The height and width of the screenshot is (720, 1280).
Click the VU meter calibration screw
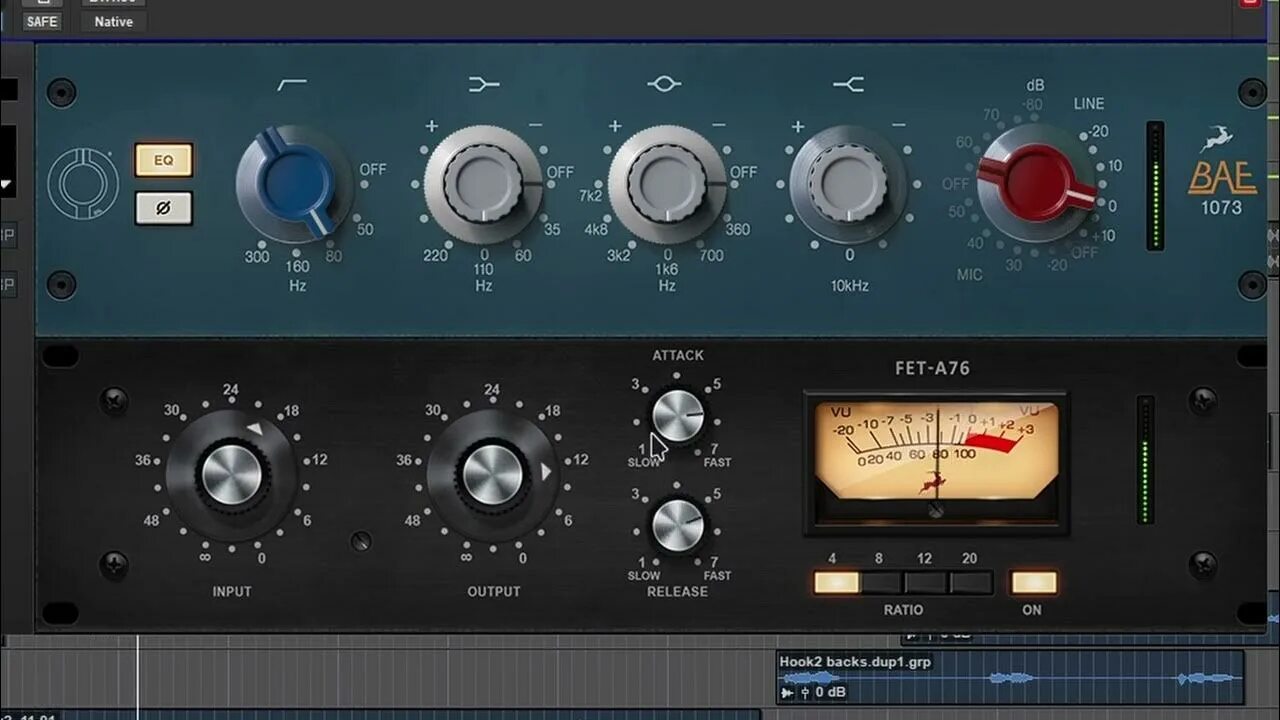pos(936,510)
